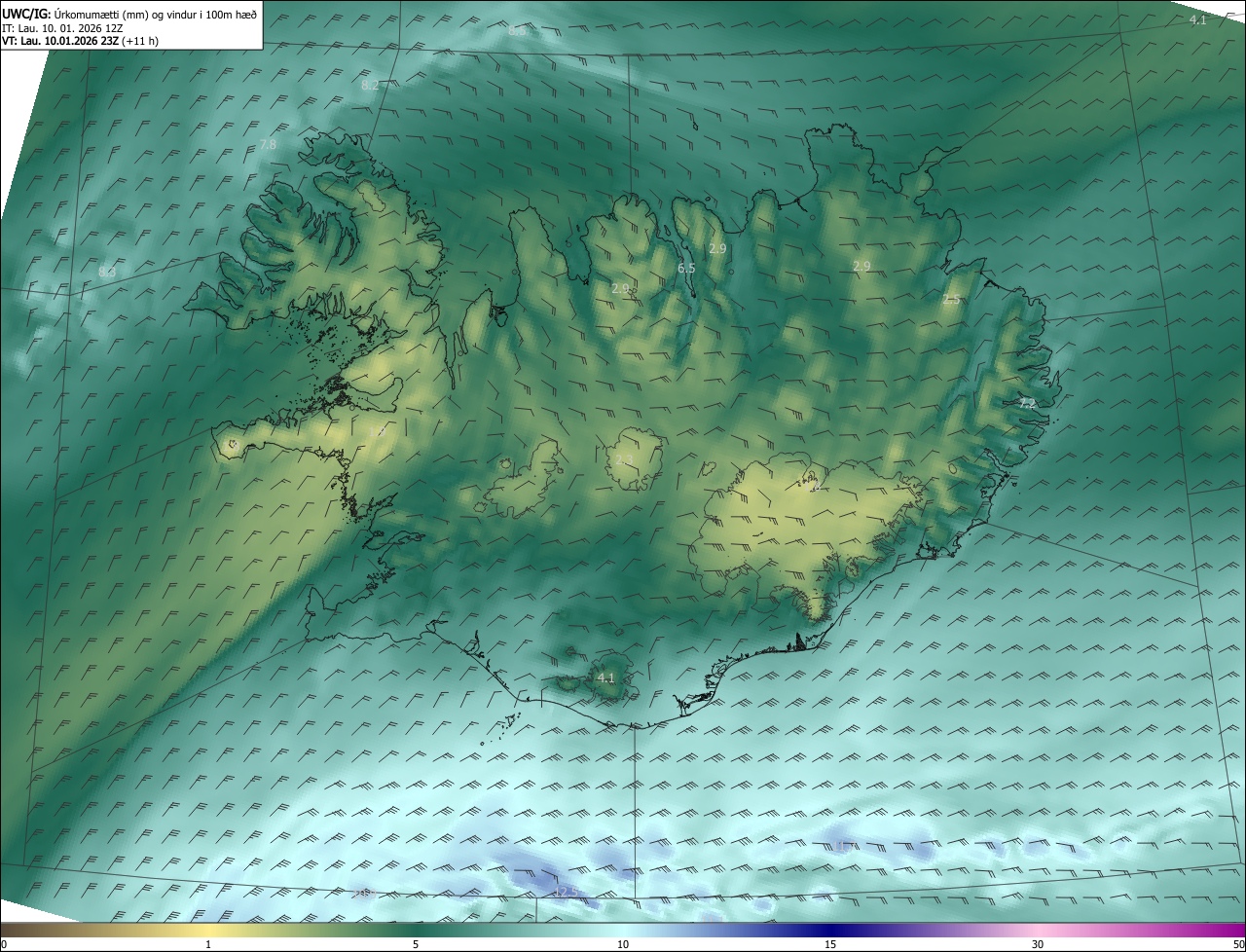Image resolution: width=1246 pixels, height=952 pixels.
Task: Click the '7.8' value northwest of the Westfjords
Action: (268, 144)
